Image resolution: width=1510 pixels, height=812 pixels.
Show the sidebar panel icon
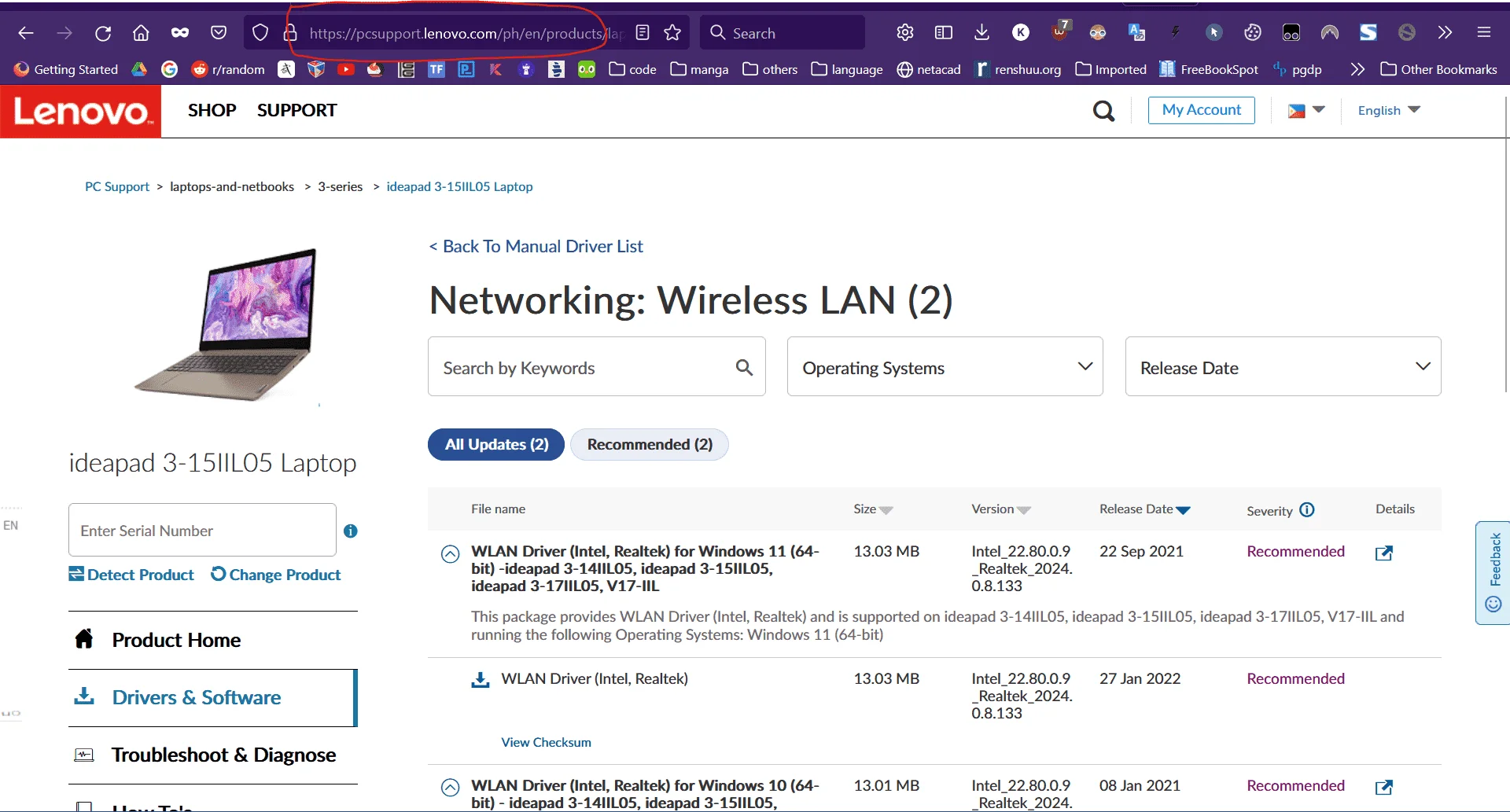click(944, 33)
